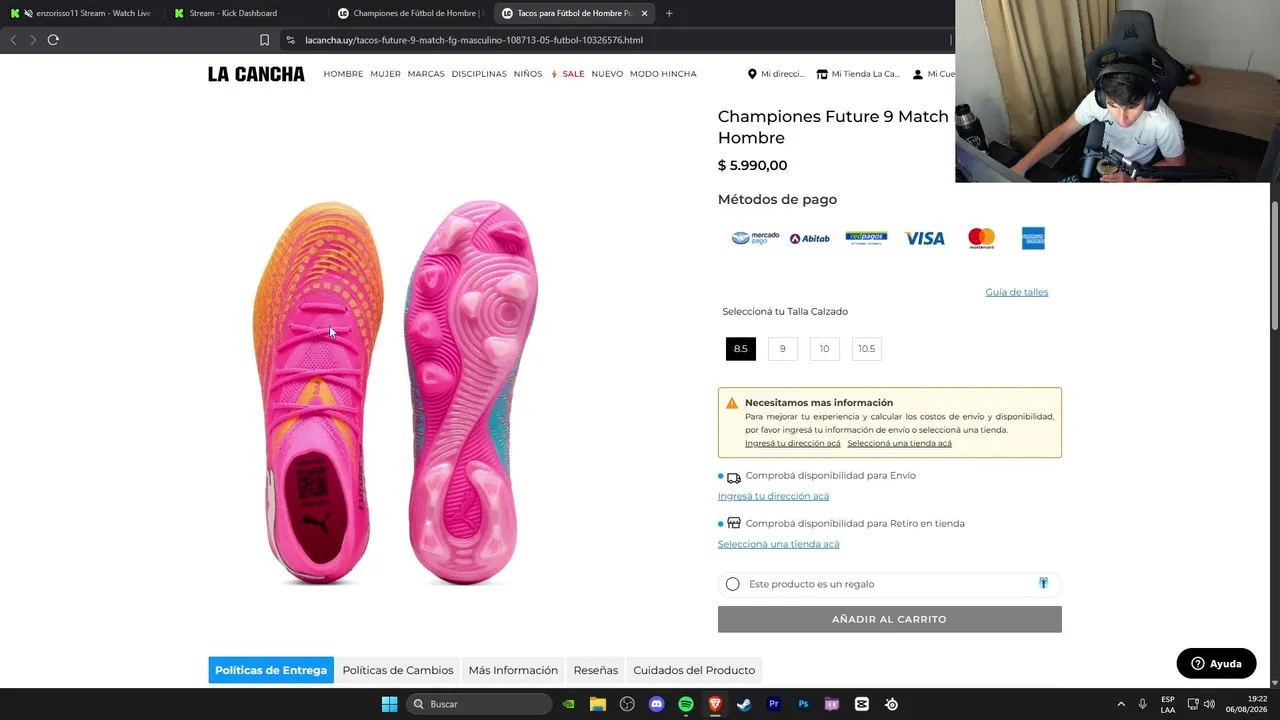Click the RedPagos payment logo

pyautogui.click(x=866, y=238)
